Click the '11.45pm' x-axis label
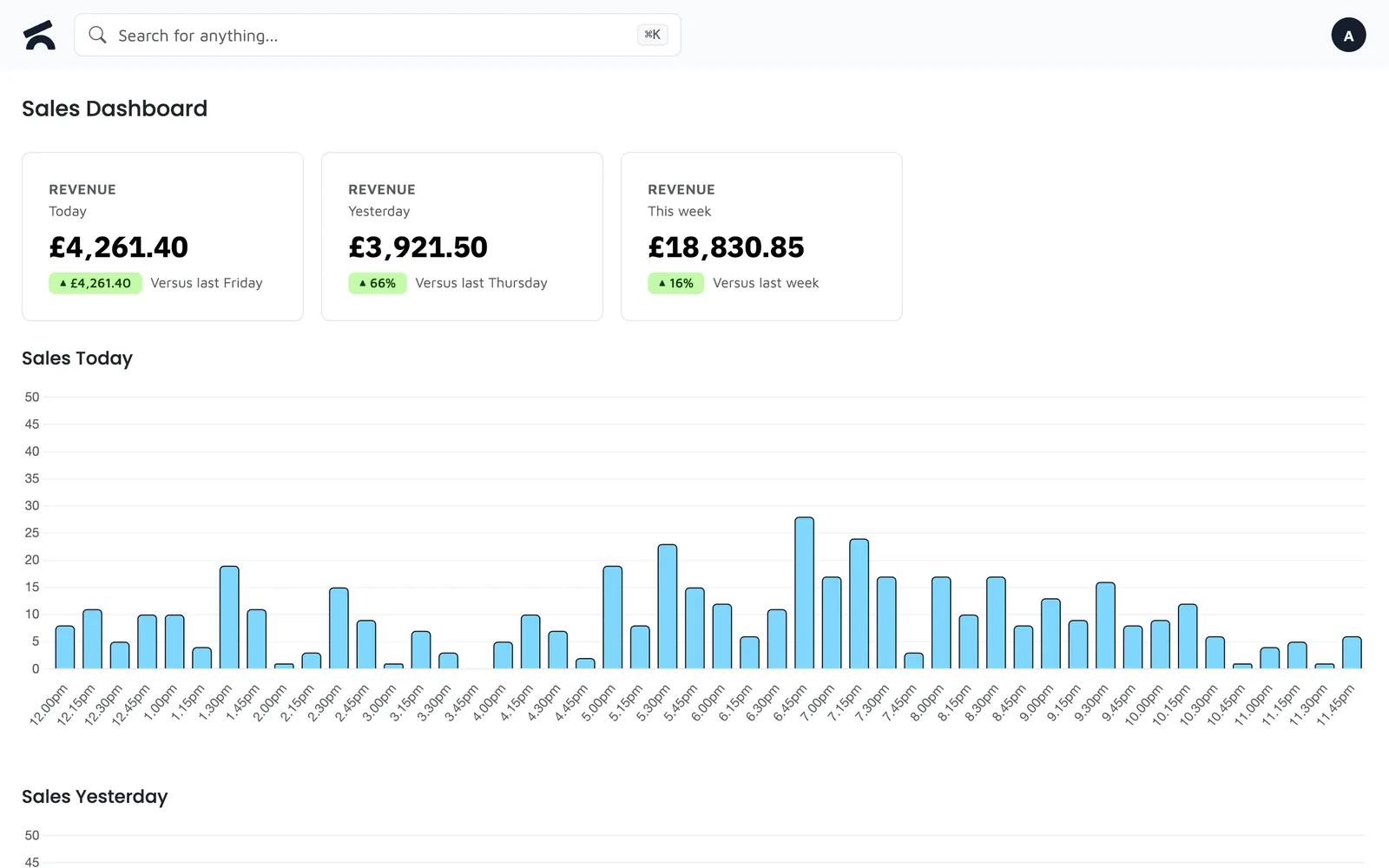 (1335, 705)
